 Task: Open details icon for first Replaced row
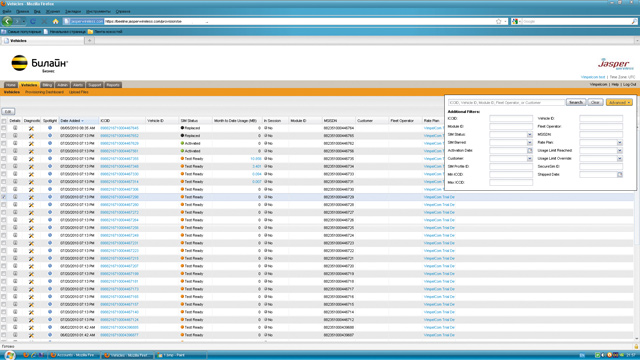pos(15,128)
